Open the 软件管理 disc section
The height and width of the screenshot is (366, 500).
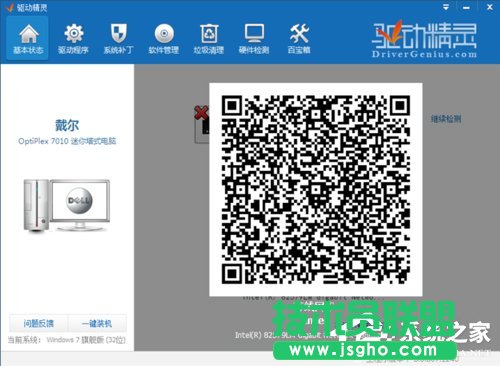pos(164,39)
